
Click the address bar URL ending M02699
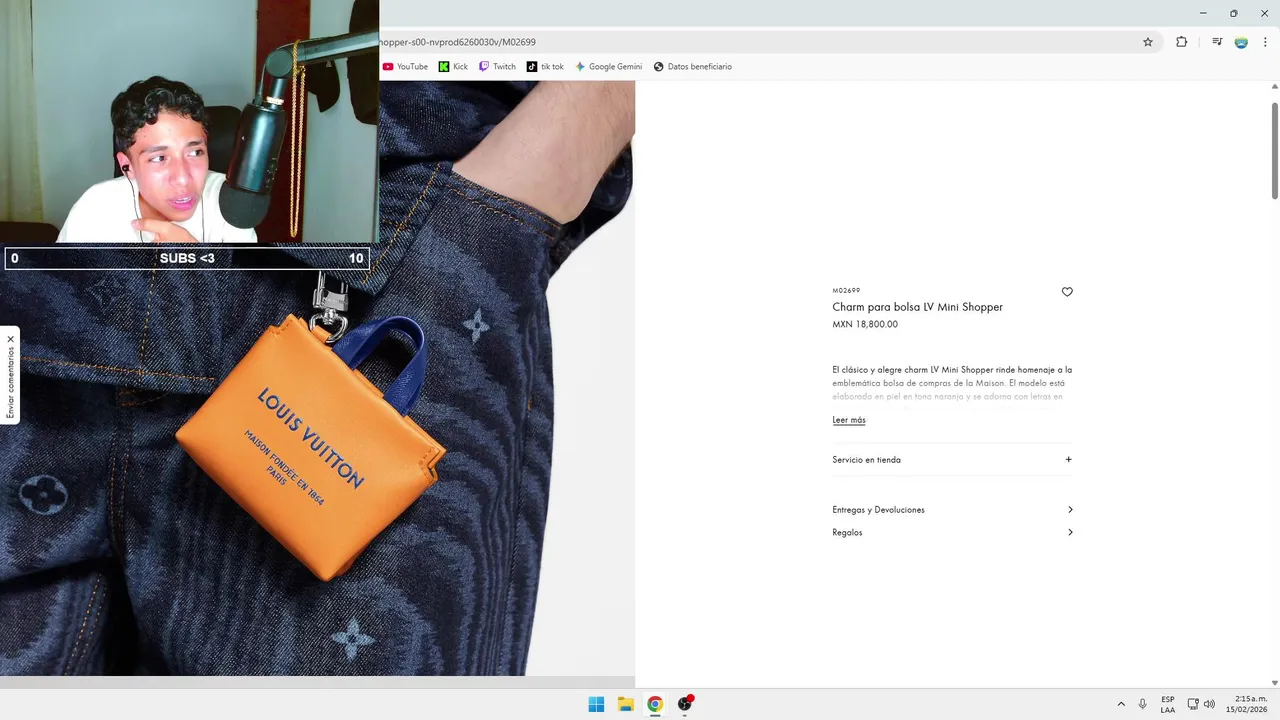(x=458, y=42)
